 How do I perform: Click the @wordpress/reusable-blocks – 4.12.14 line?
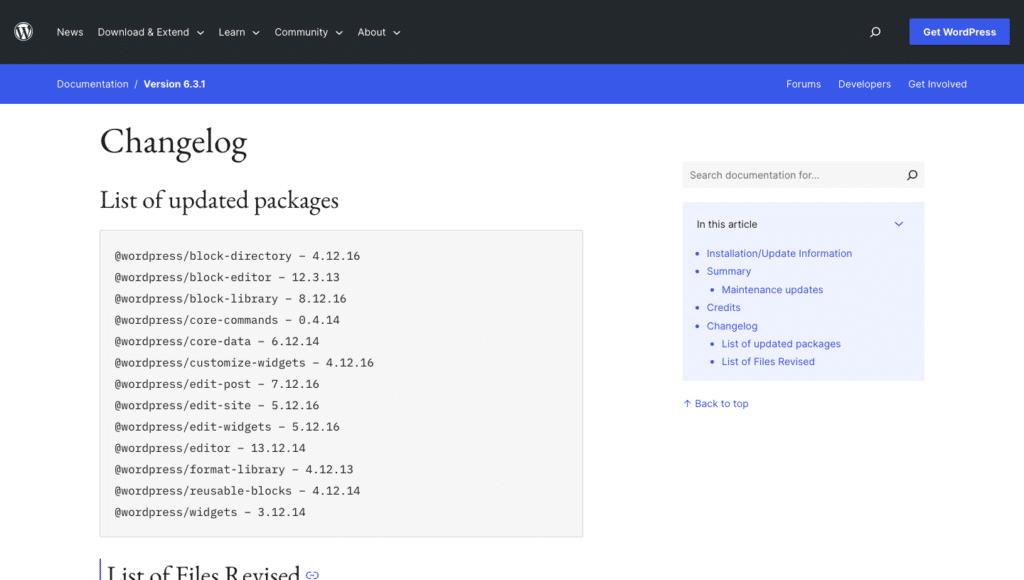coord(237,491)
